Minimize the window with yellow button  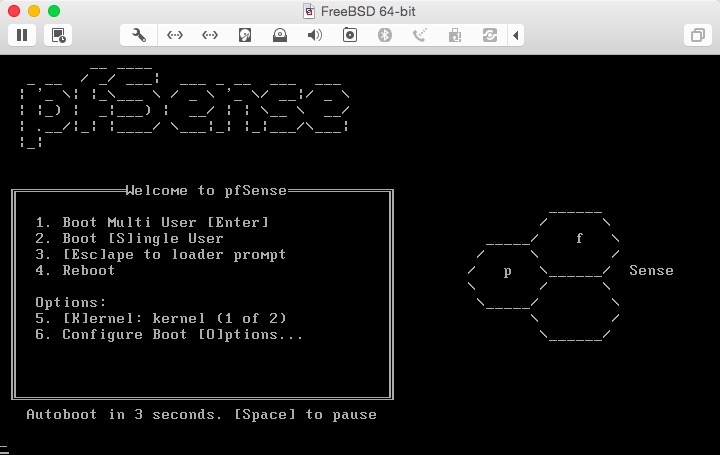34,11
